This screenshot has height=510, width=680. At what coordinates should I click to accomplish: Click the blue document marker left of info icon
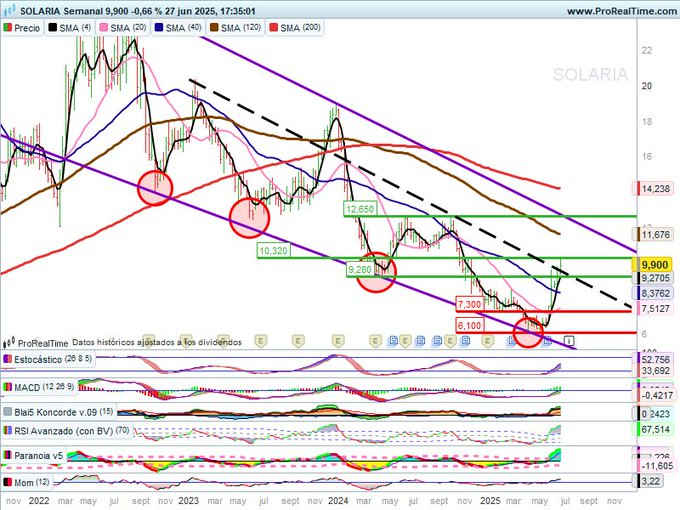pos(548,341)
